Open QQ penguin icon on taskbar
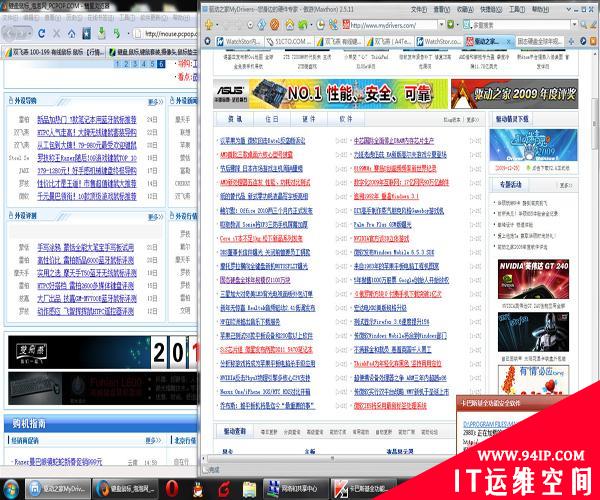The width and height of the screenshot is (600, 500). pos(198,489)
